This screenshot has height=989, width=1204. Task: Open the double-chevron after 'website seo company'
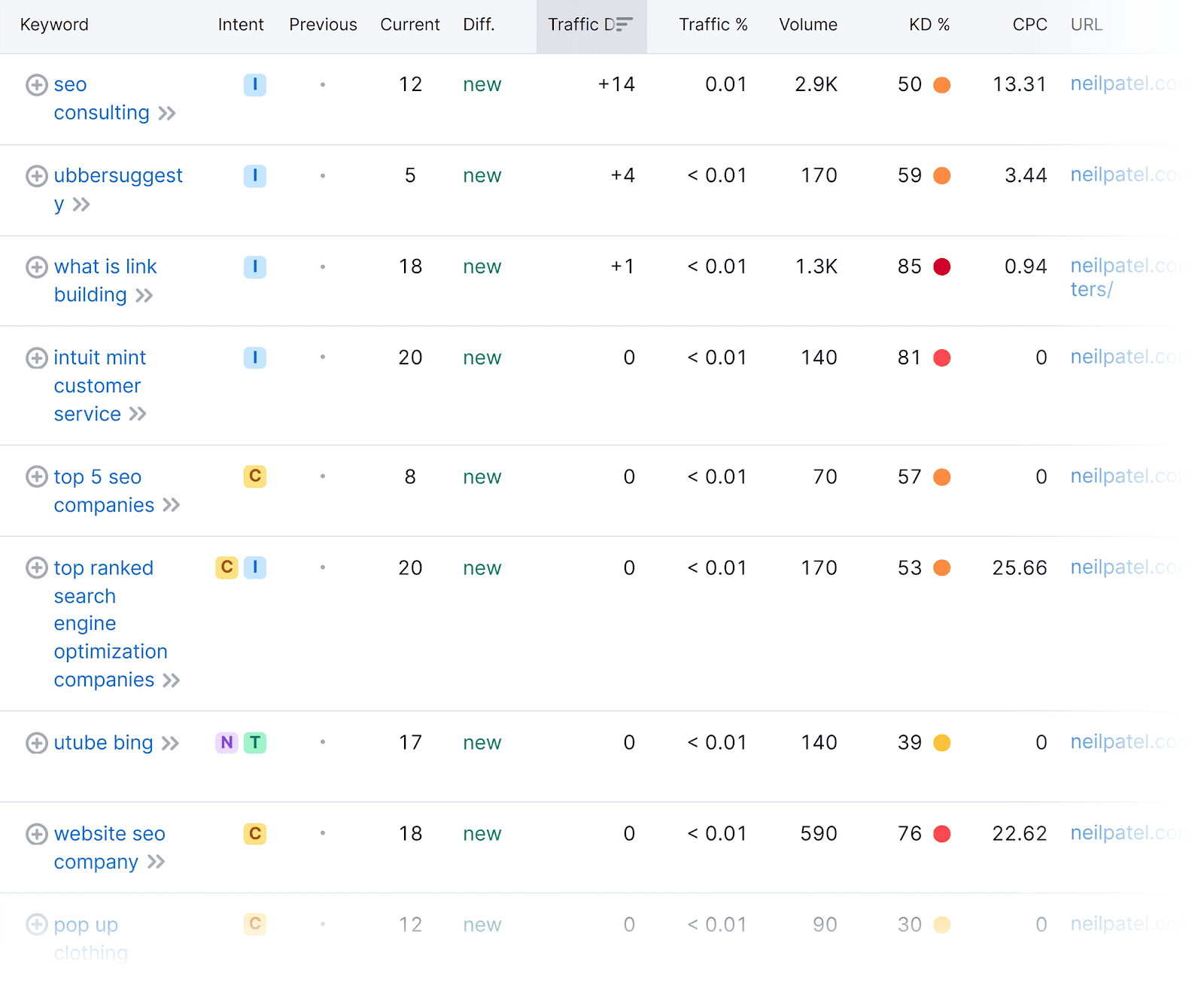point(156,863)
